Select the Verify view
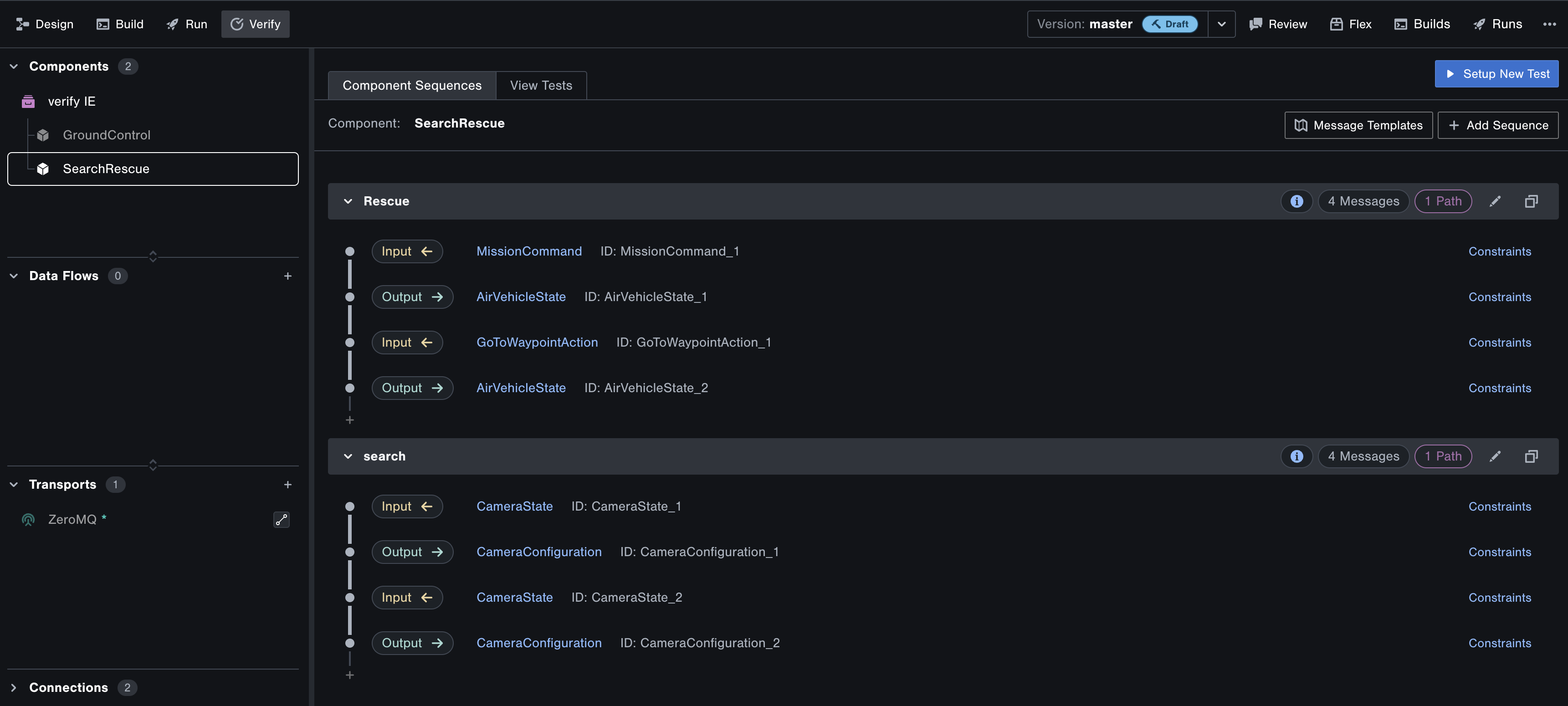Image resolution: width=1568 pixels, height=706 pixels. [255, 24]
